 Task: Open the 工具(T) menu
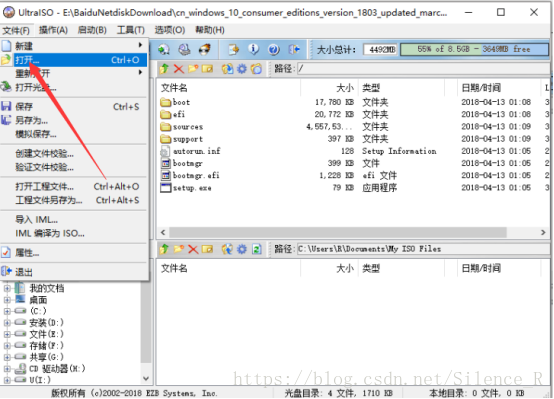[x=131, y=30]
